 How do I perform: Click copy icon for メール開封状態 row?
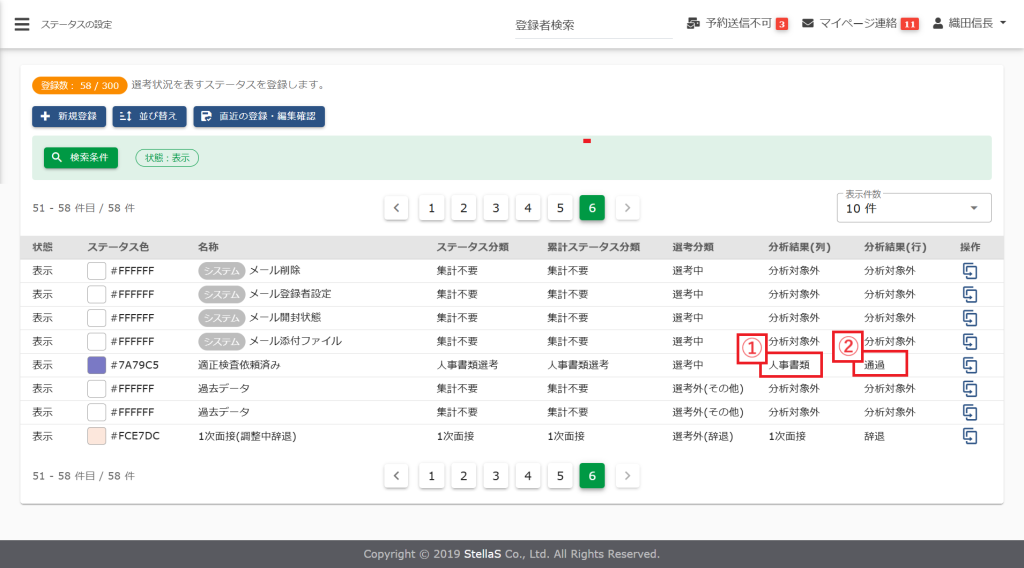969,318
